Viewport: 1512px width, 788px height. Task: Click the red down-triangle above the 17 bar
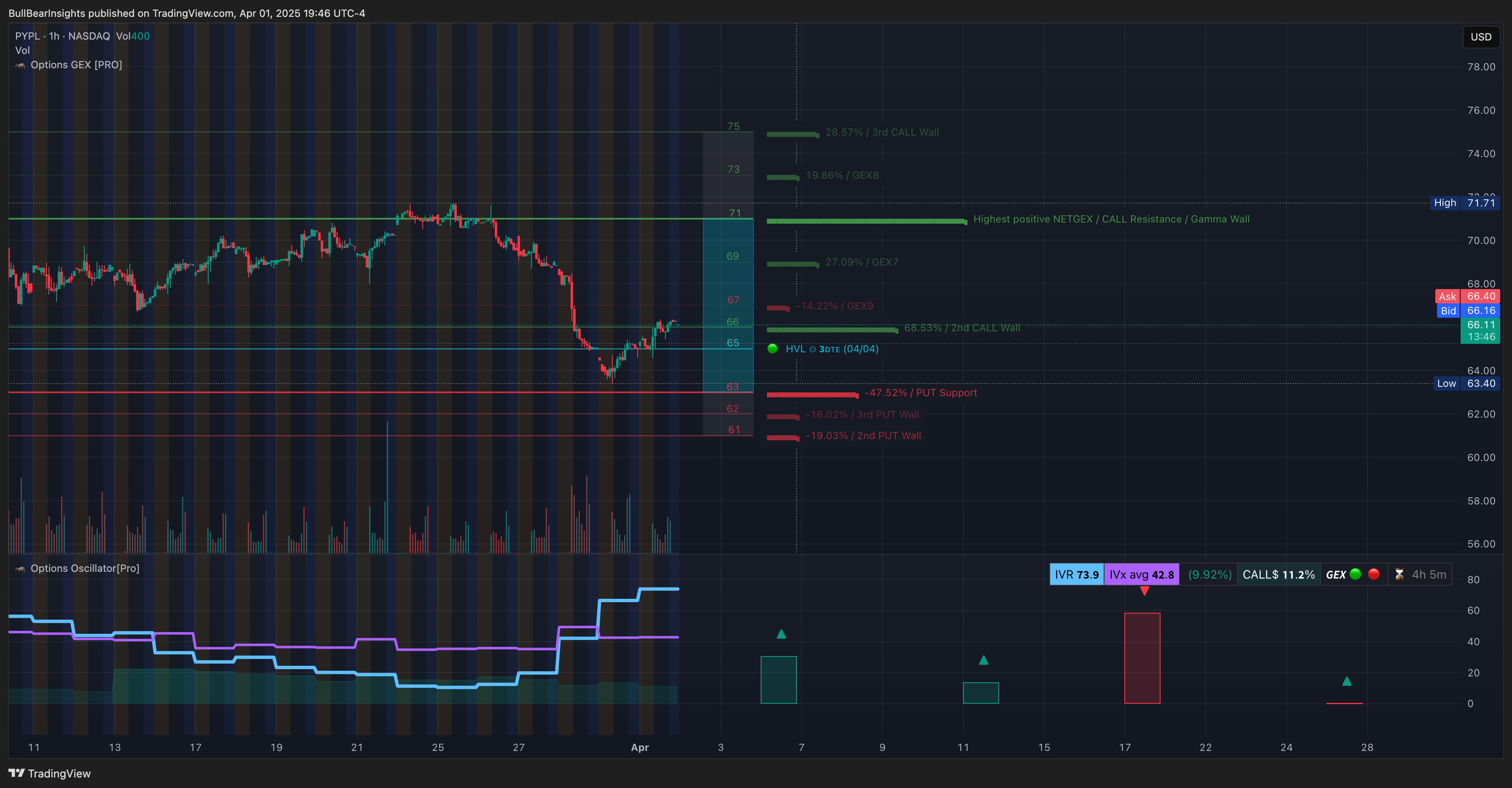click(x=1145, y=591)
